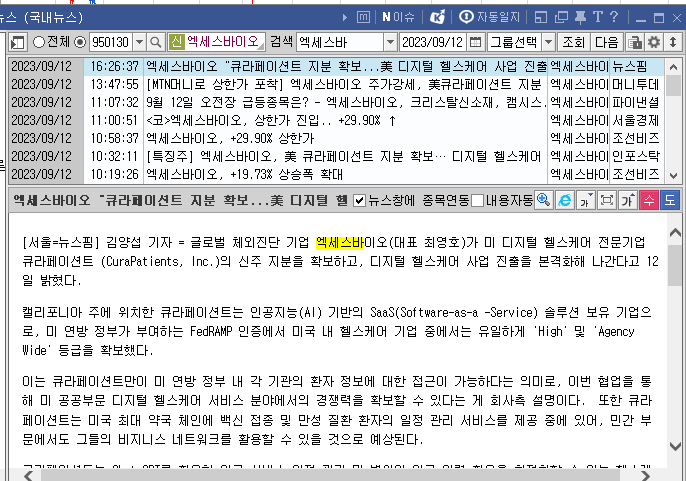Image resolution: width=686 pixels, height=481 pixels.
Task: Toggle the left panel layout icon
Action: (18, 42)
